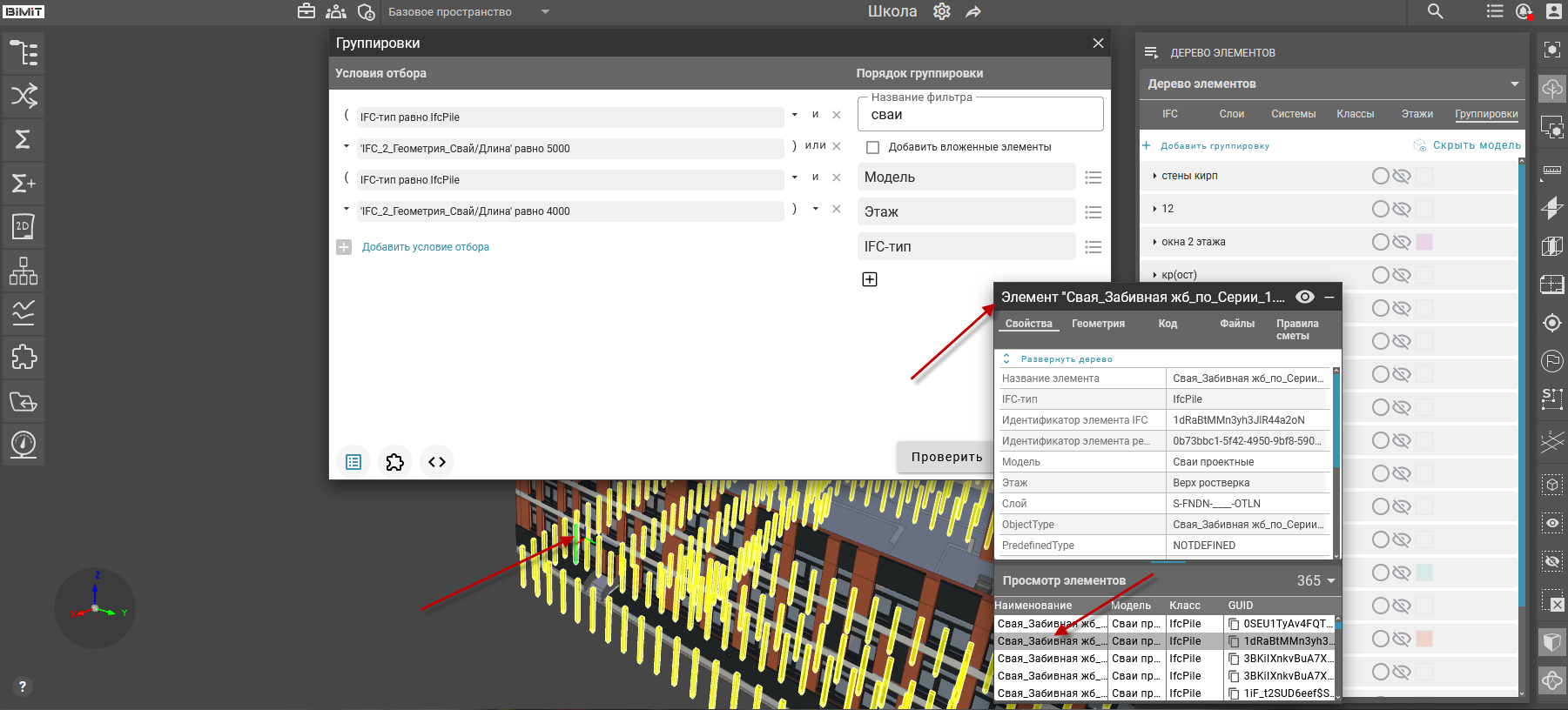Click the search magnifier icon in top bar
This screenshot has height=710, width=1568.
(x=1436, y=11)
